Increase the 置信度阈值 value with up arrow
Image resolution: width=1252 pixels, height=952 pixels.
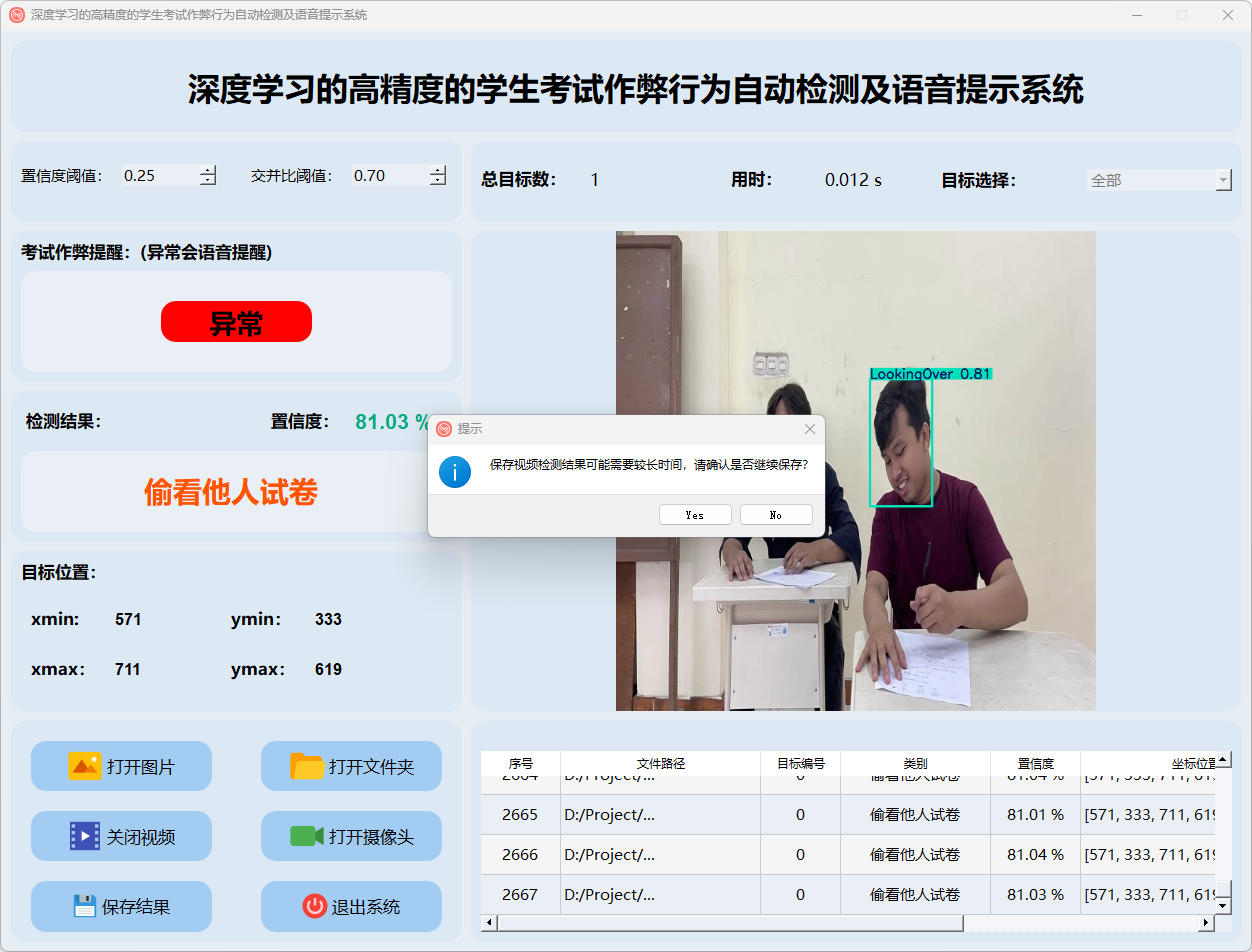pos(208,170)
